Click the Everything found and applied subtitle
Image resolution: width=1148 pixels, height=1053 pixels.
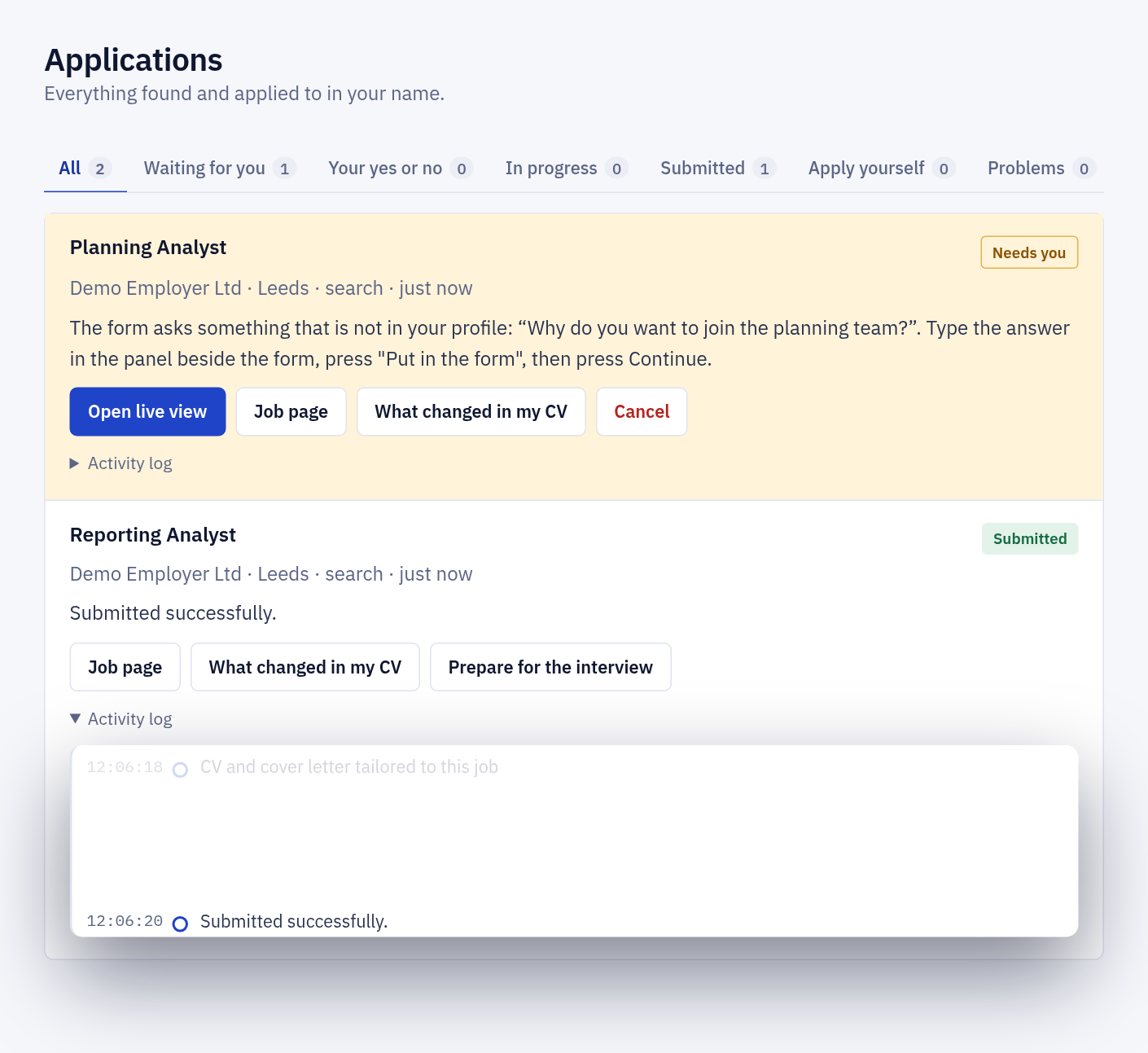tap(244, 94)
